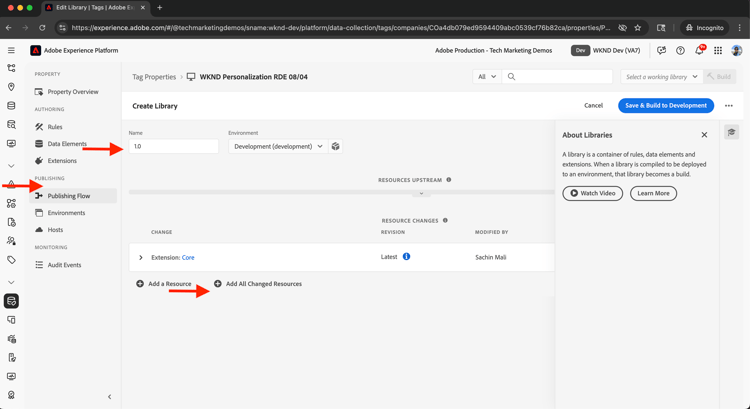Click the Resources Upstream info icon
Image resolution: width=750 pixels, height=409 pixels.
point(448,180)
